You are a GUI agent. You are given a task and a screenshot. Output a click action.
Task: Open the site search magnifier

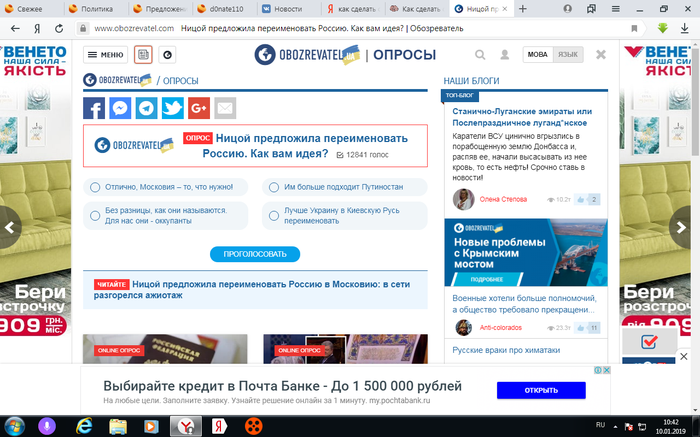click(480, 55)
